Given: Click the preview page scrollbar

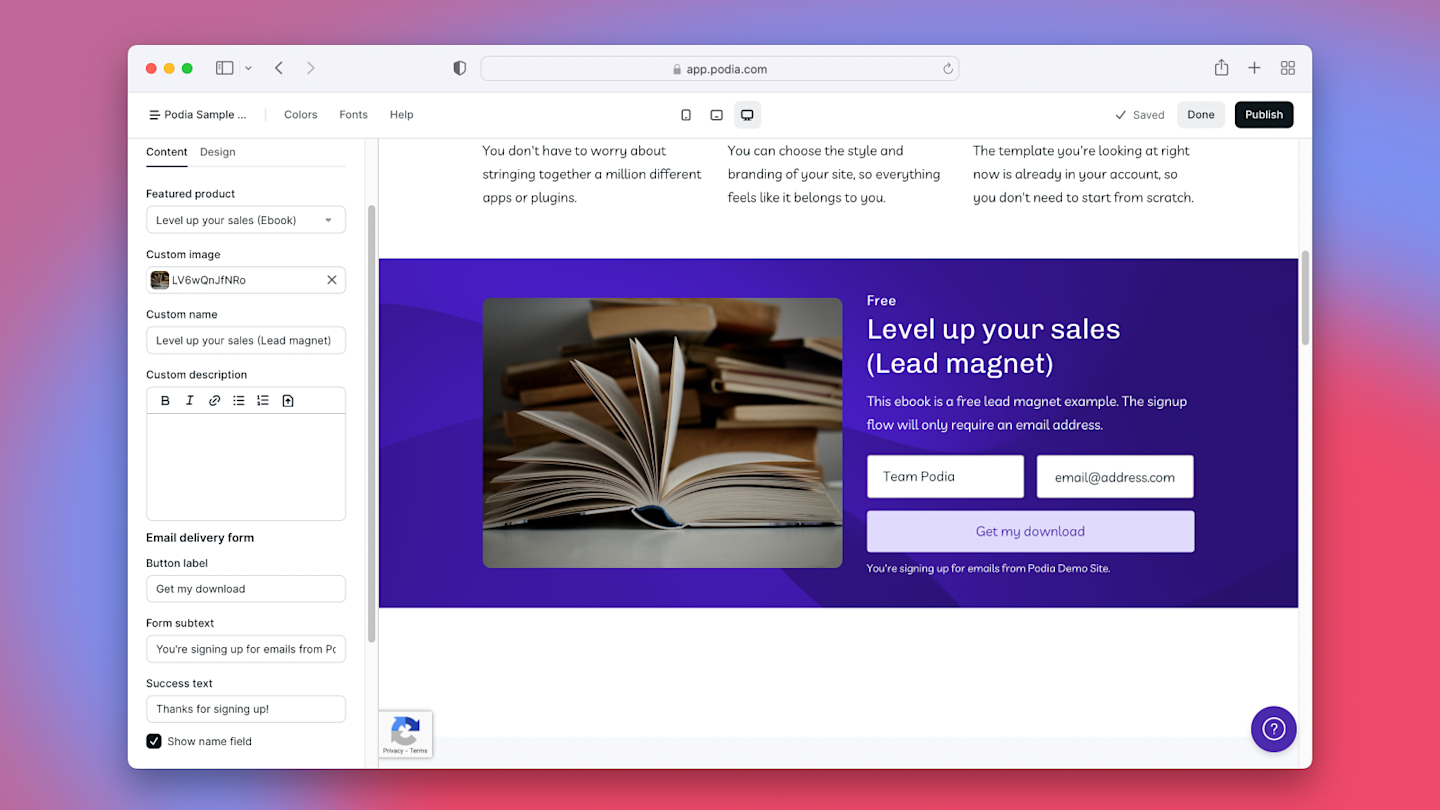Looking at the screenshot, I should pyautogui.click(x=1305, y=298).
